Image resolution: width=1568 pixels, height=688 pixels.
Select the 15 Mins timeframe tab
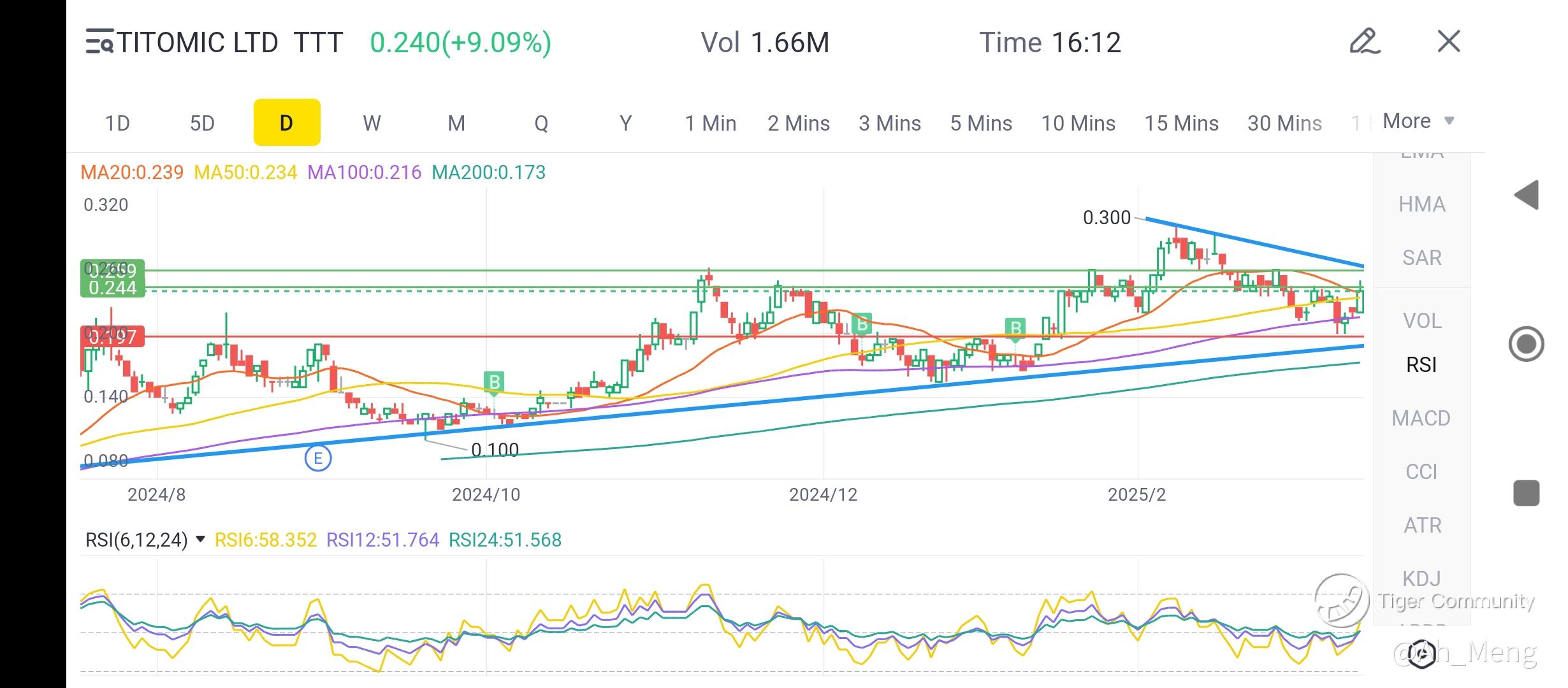[1181, 123]
